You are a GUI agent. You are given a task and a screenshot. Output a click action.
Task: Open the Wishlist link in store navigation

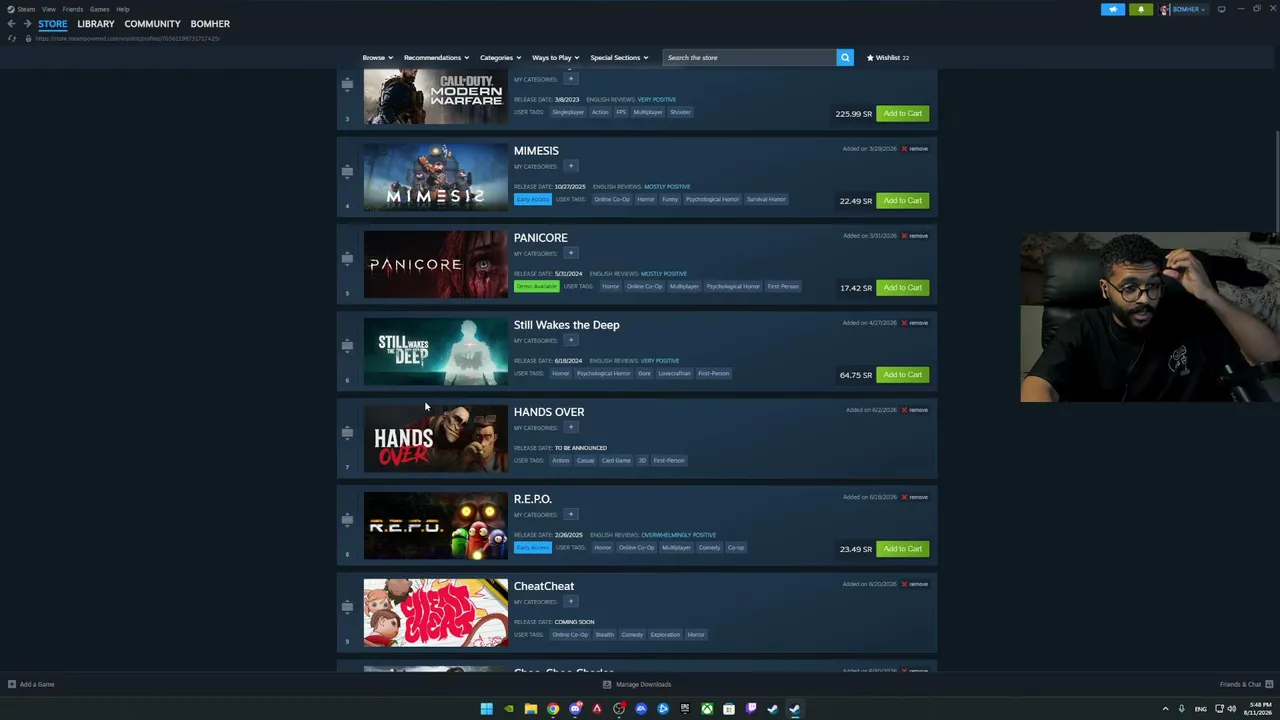pyautogui.click(x=888, y=57)
